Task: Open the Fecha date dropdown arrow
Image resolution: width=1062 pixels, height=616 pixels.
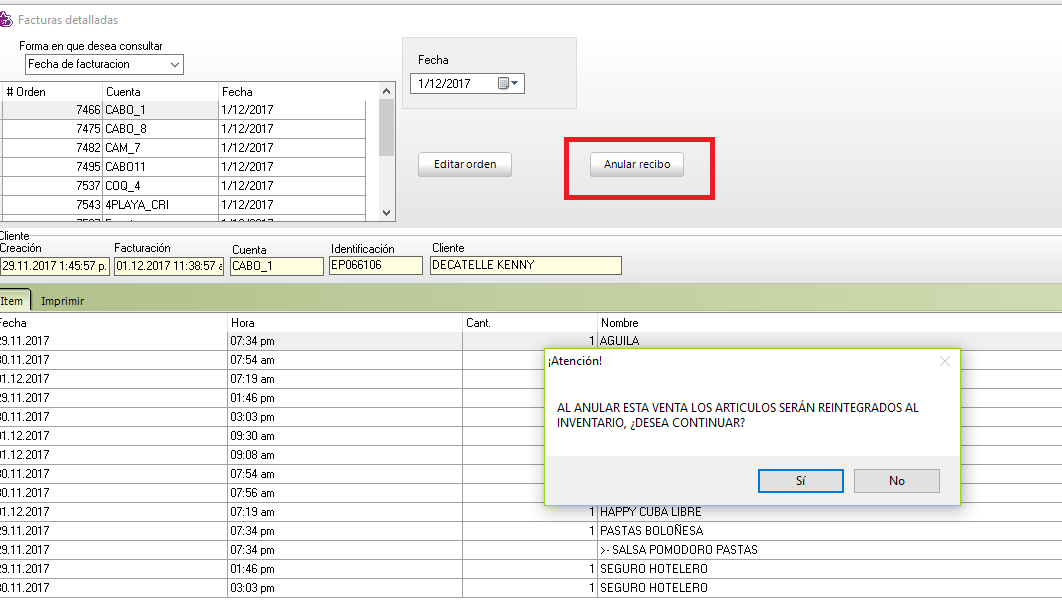Action: (x=516, y=84)
